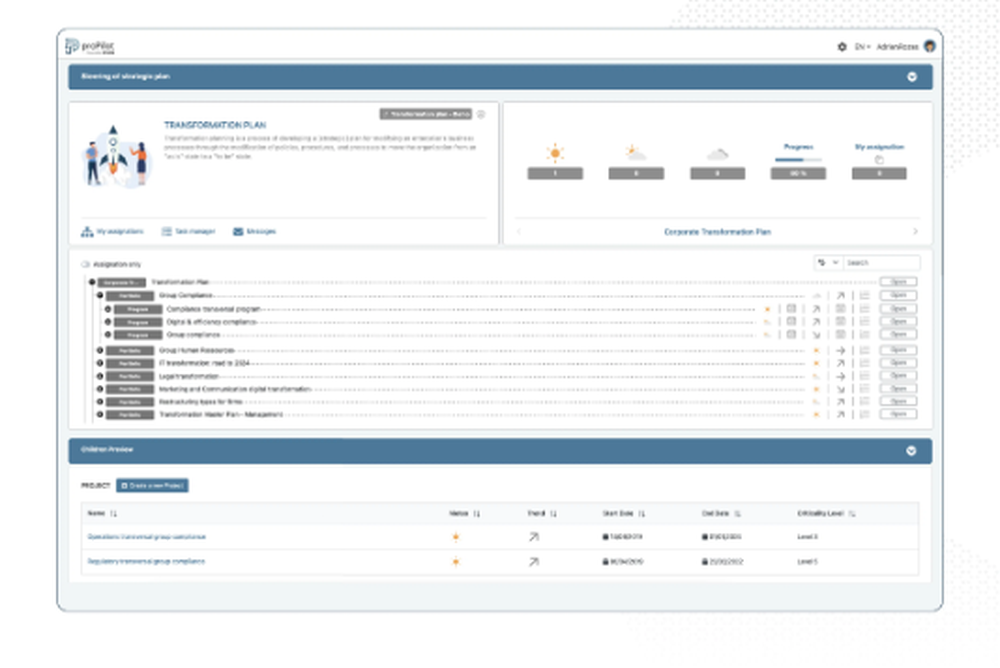The image size is (1000, 668).
Task: Collapse the Group Compliance portfolio node
Action: click(99, 295)
